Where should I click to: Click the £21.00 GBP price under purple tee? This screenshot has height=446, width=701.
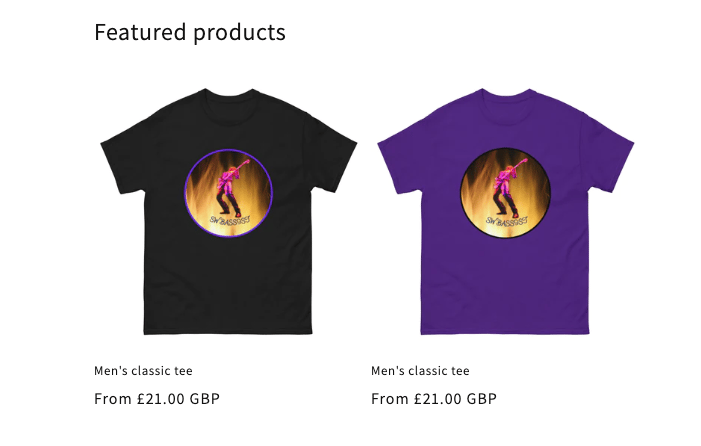[x=456, y=399]
